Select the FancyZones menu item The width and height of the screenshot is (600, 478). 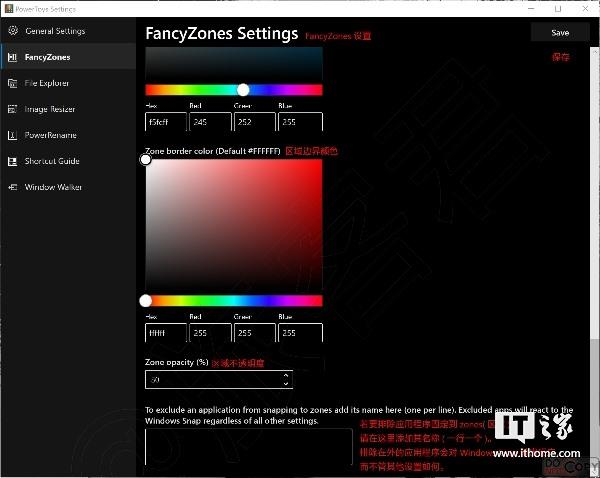tap(68, 57)
